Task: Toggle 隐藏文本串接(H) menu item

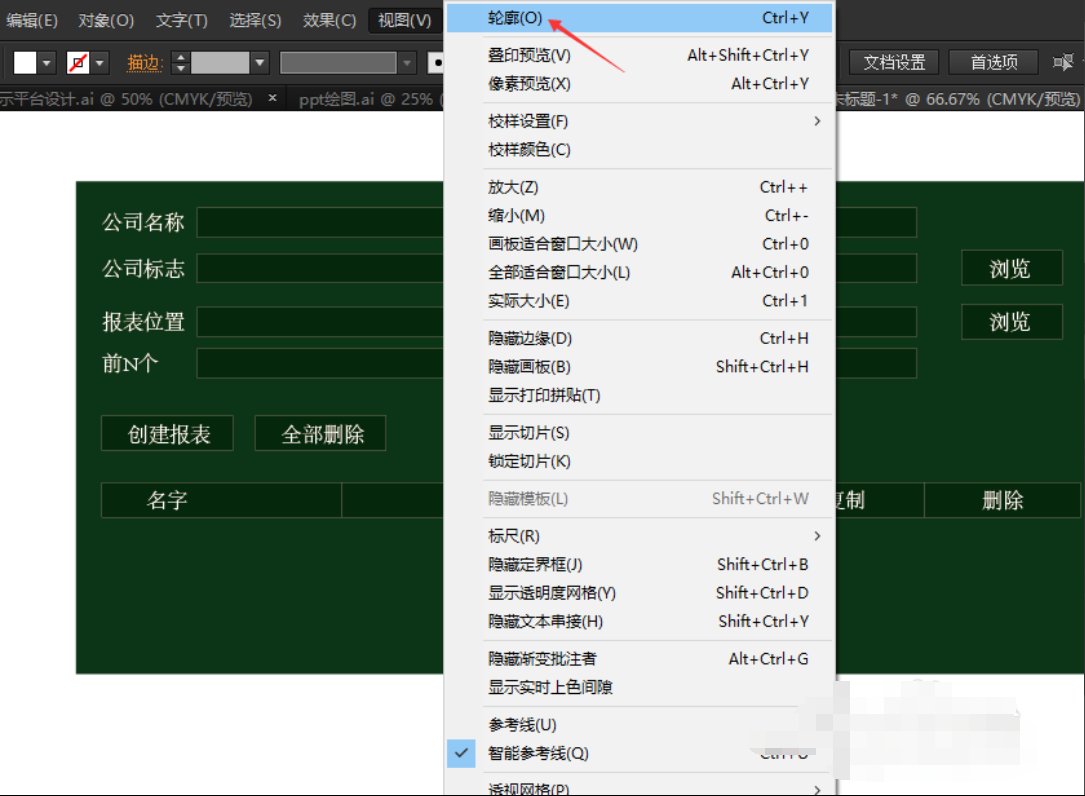Action: (639, 622)
